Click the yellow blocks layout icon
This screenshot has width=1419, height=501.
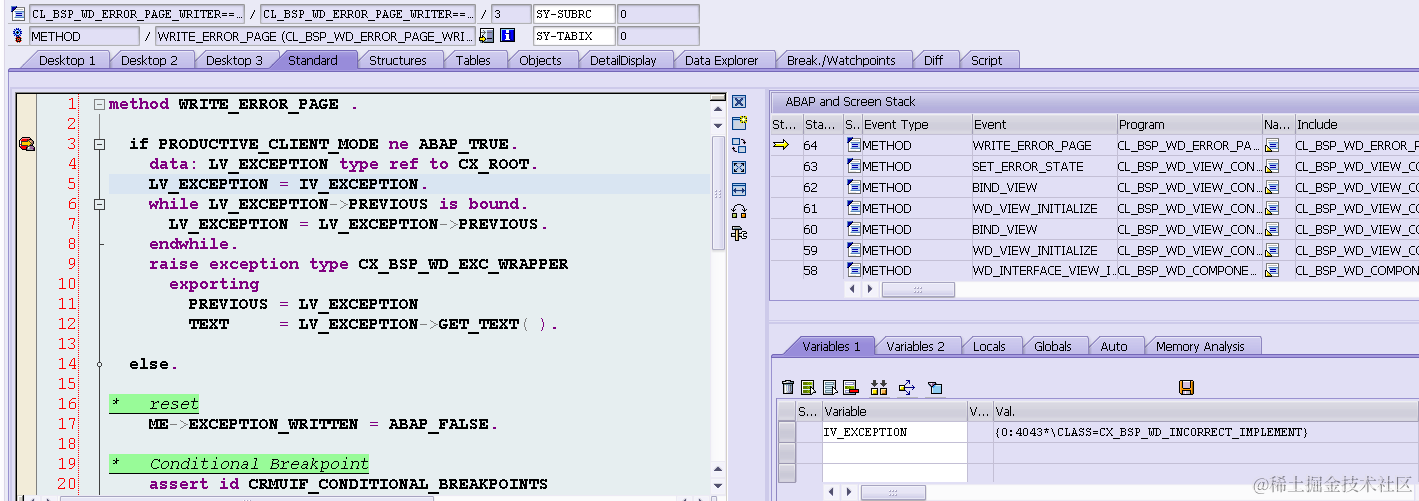pyautogui.click(x=879, y=387)
